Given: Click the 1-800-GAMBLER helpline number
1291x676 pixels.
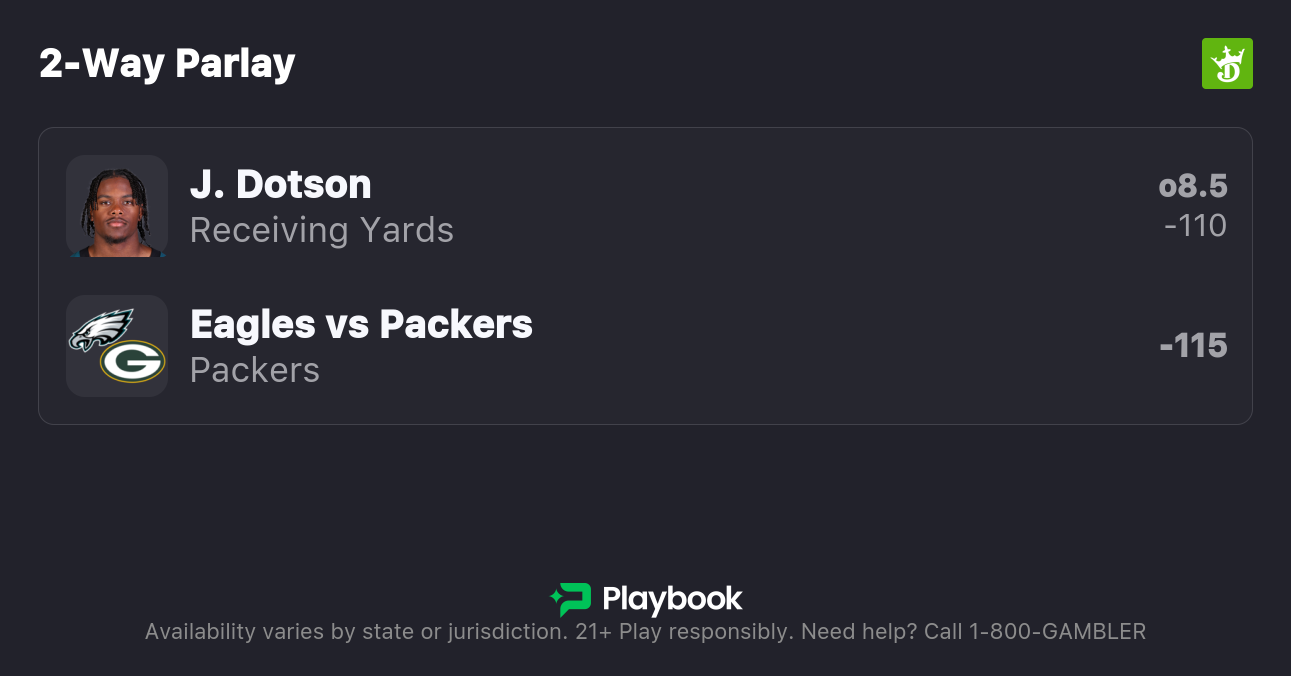Looking at the screenshot, I should pyautogui.click(x=1056, y=632).
